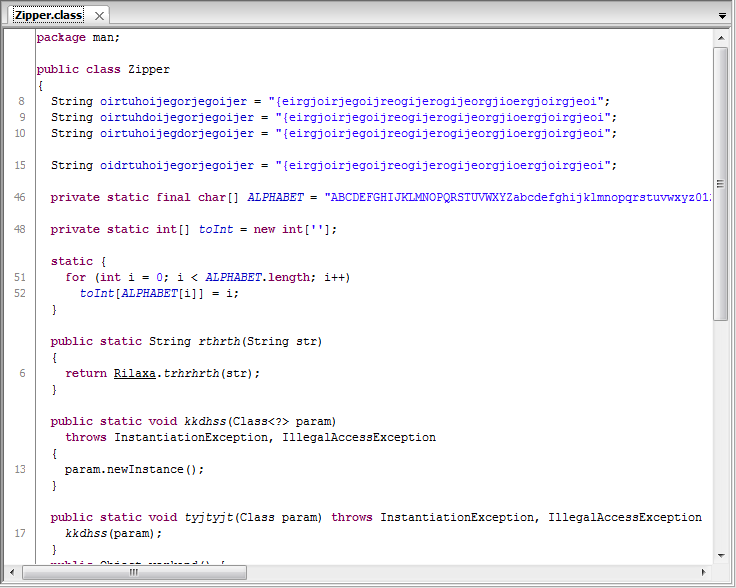Click line number 46 in the gutter
736x588 pixels.
(21, 197)
